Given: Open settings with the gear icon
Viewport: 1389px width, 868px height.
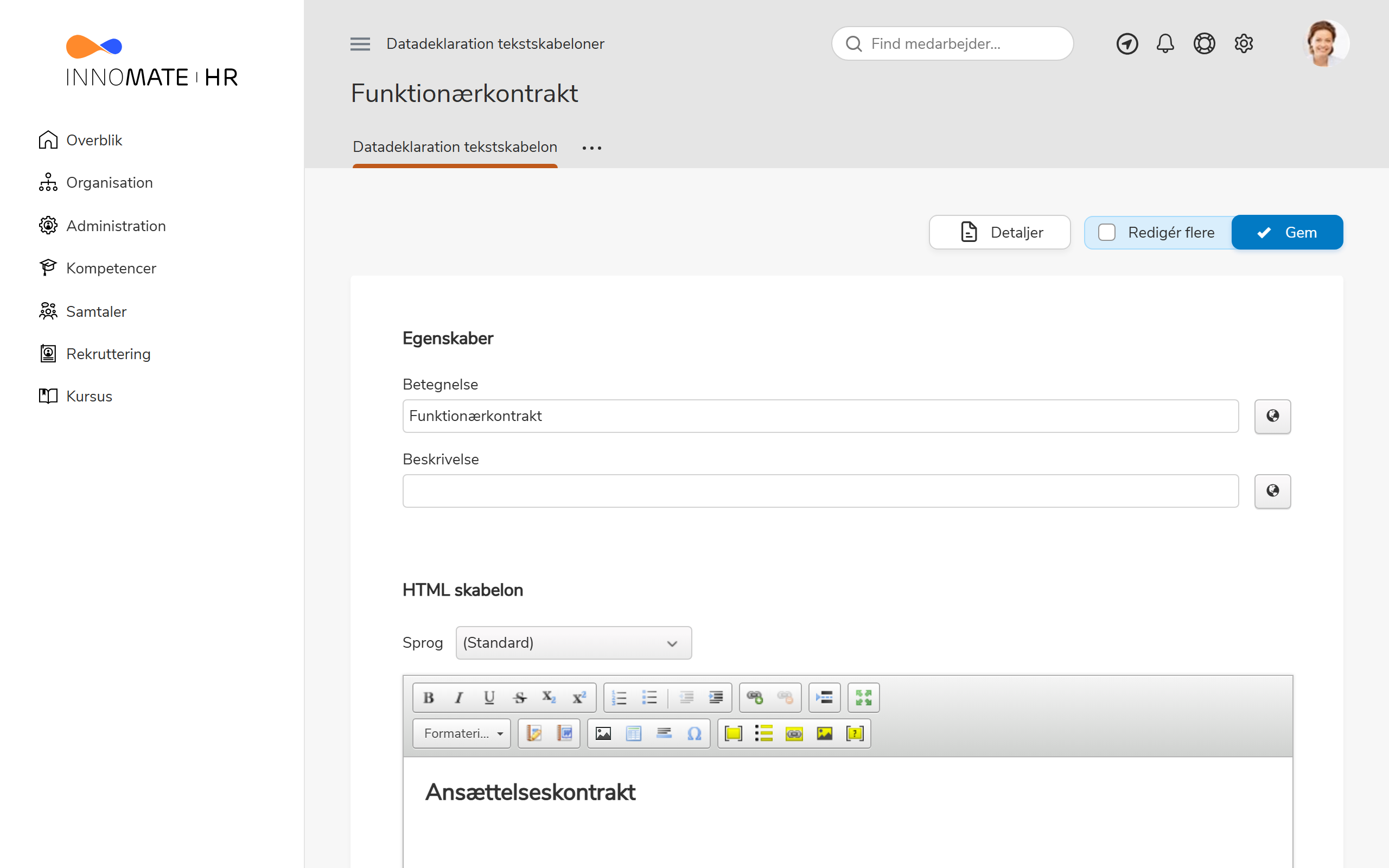Looking at the screenshot, I should [x=1243, y=43].
